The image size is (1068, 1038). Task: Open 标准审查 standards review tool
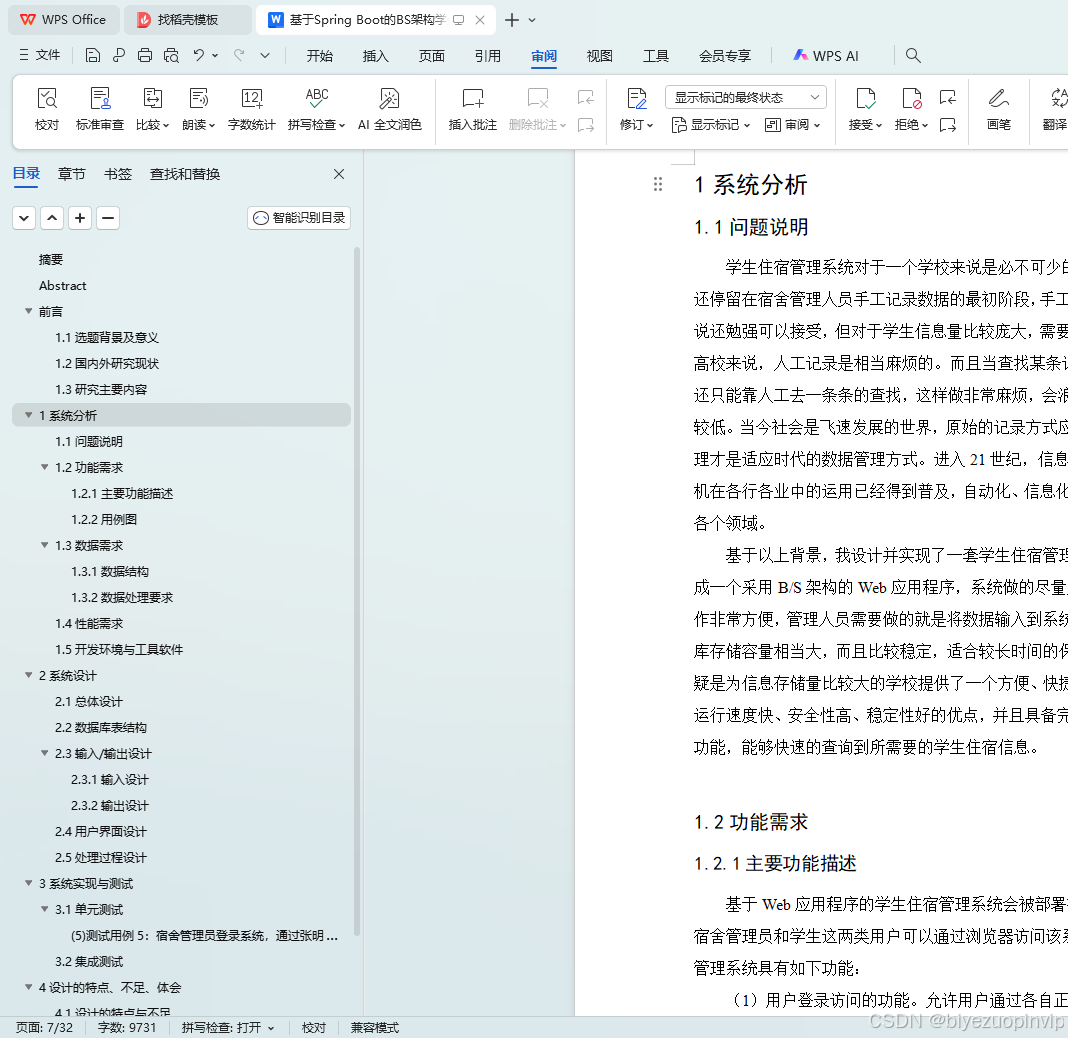coord(100,109)
